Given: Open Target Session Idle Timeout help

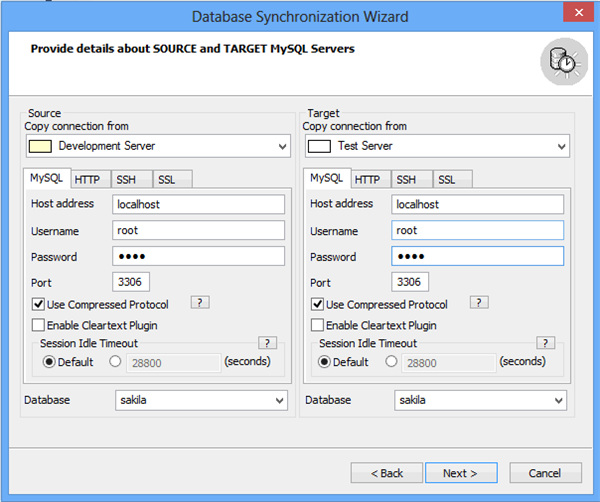Looking at the screenshot, I should (x=545, y=343).
